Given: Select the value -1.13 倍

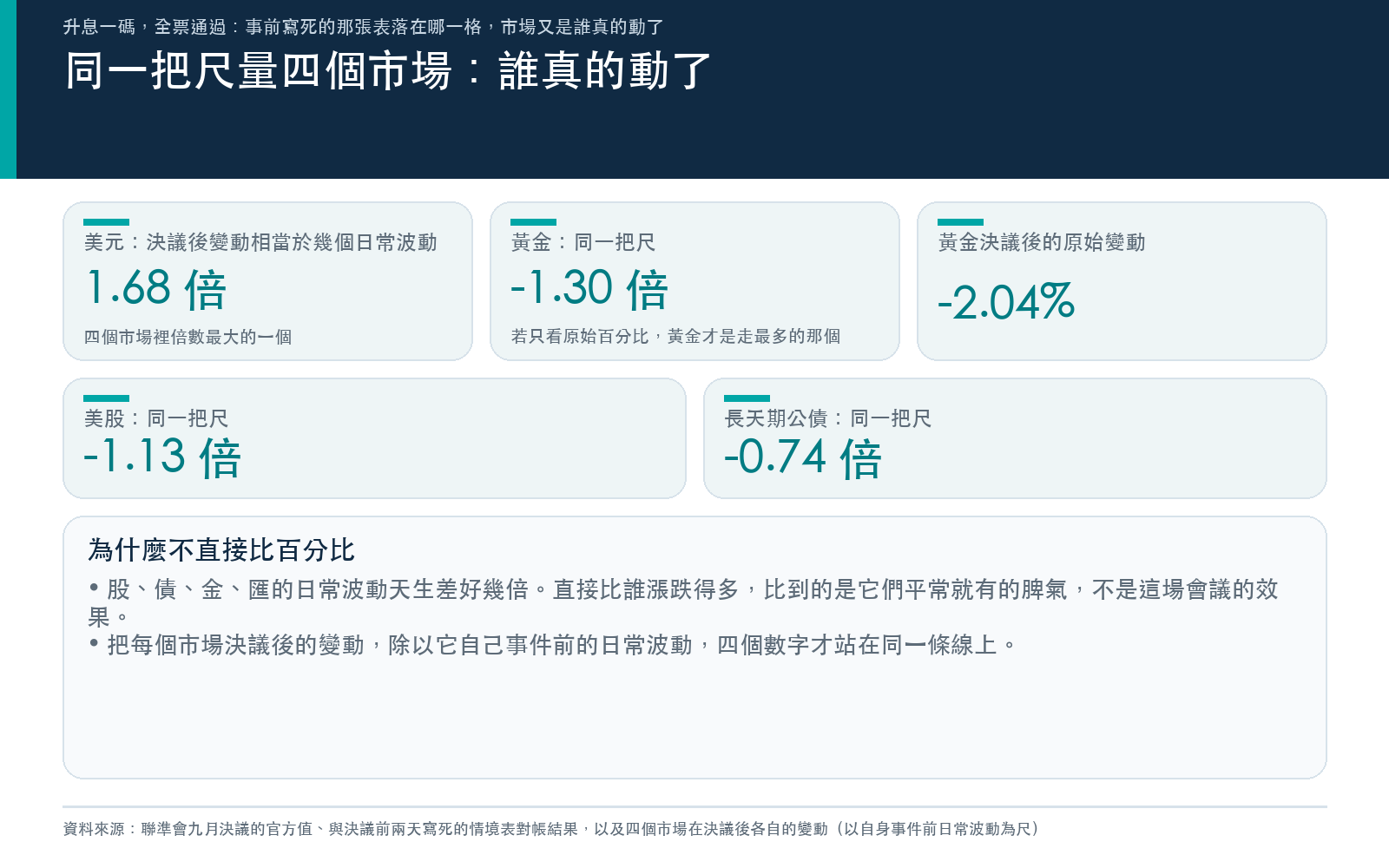Looking at the screenshot, I should click(x=162, y=457).
